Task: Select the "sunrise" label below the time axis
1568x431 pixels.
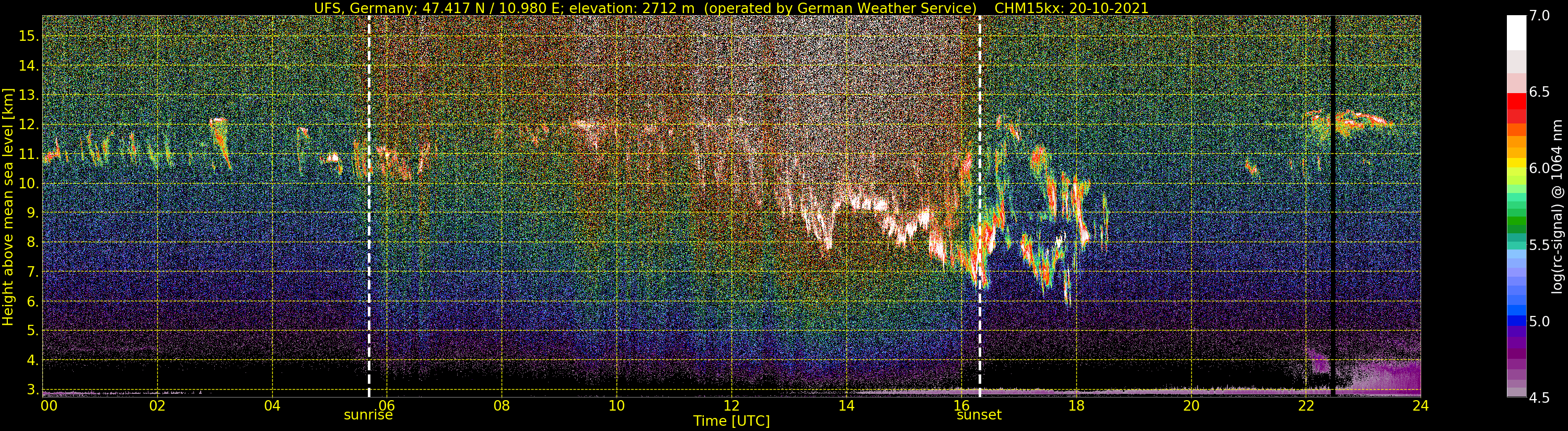Action: (368, 415)
